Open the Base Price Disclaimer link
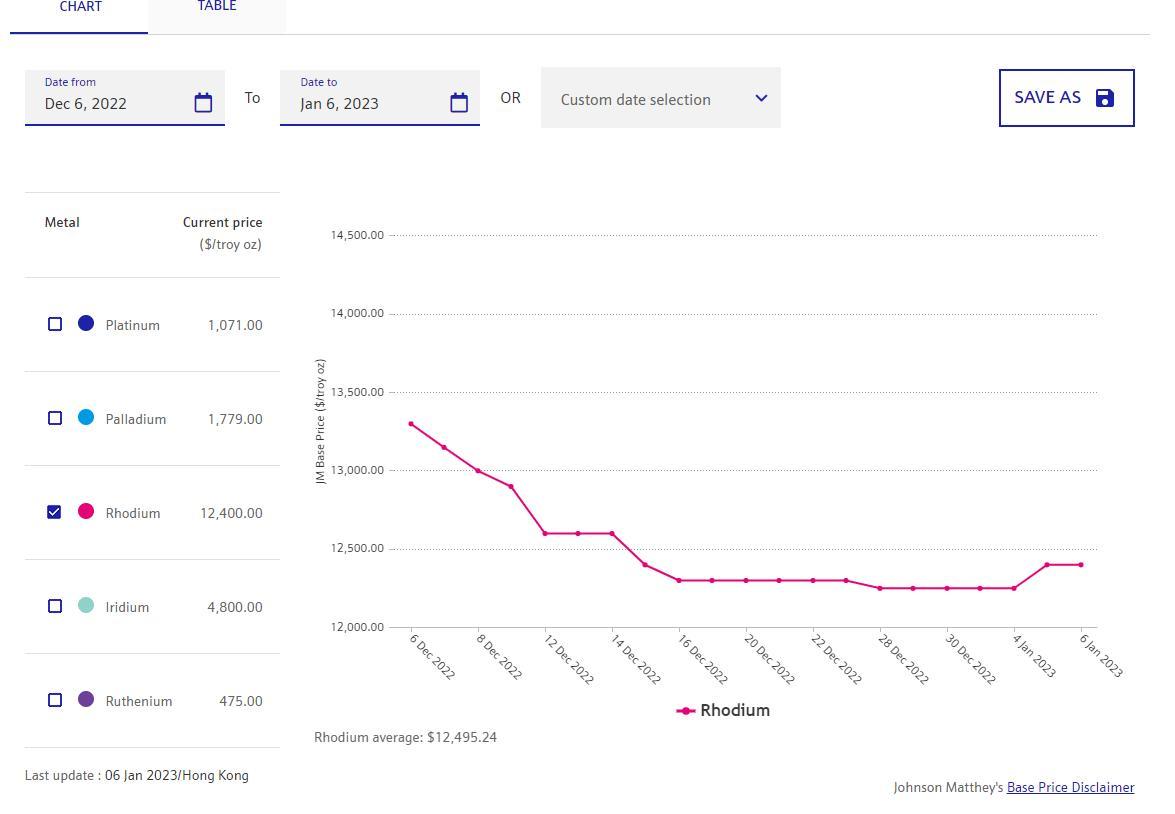Screen dimensions: 1175x814 [x=1070, y=788]
